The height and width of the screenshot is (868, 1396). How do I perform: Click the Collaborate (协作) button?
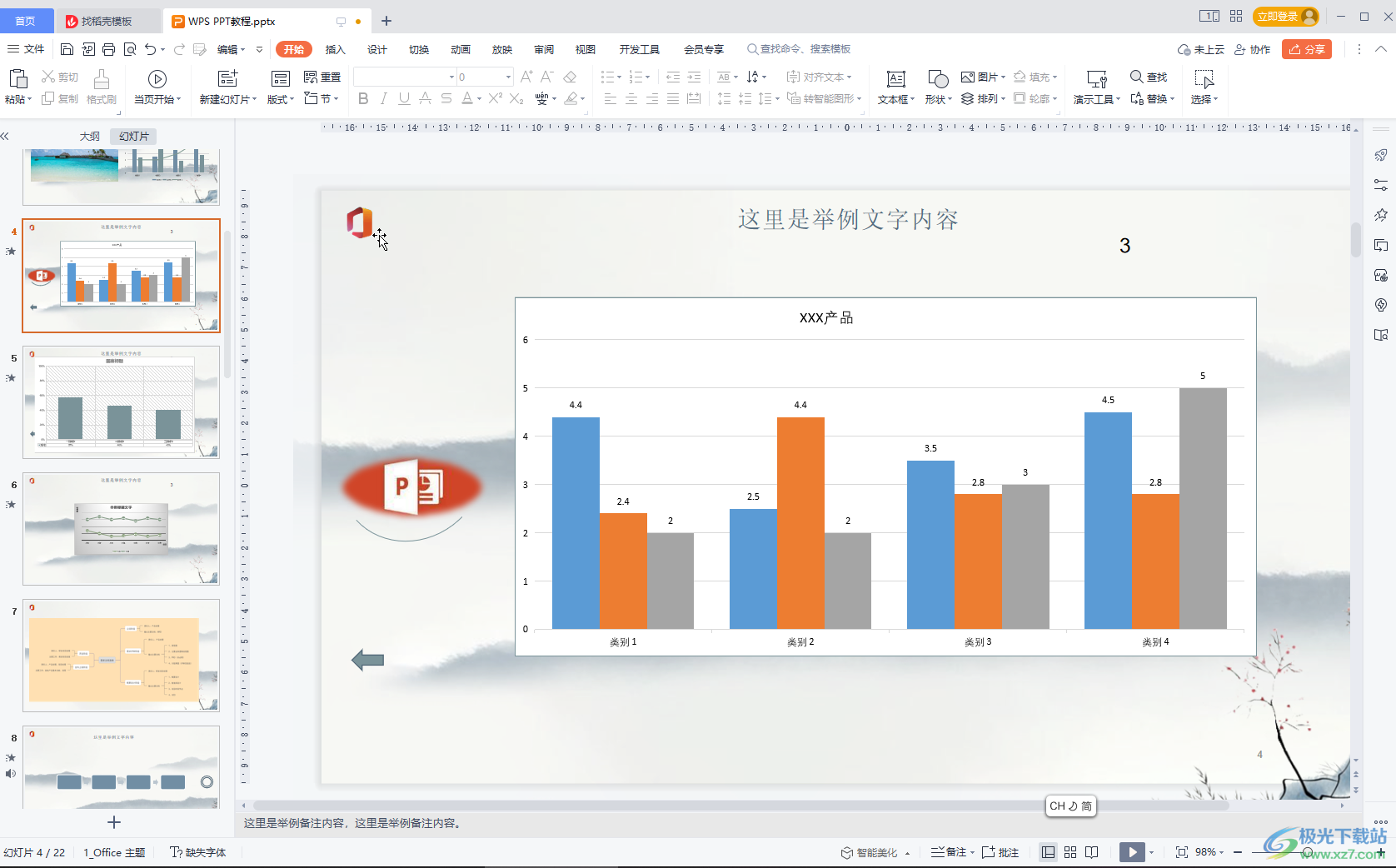point(1252,49)
